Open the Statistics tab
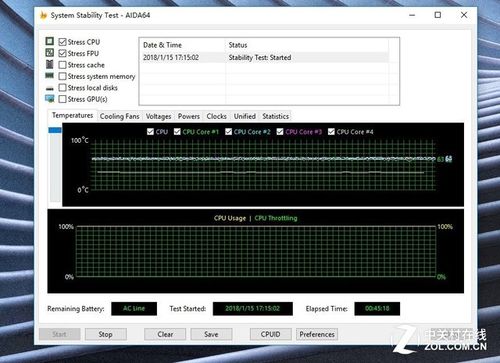The width and height of the screenshot is (500, 363). 275,116
